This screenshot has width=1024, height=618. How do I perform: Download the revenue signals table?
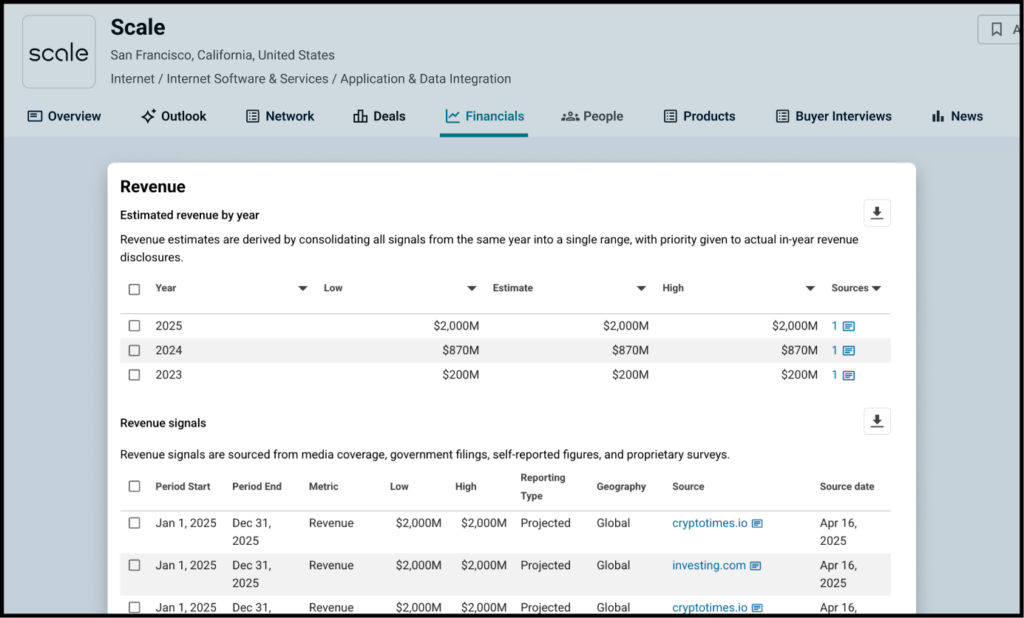tap(877, 422)
